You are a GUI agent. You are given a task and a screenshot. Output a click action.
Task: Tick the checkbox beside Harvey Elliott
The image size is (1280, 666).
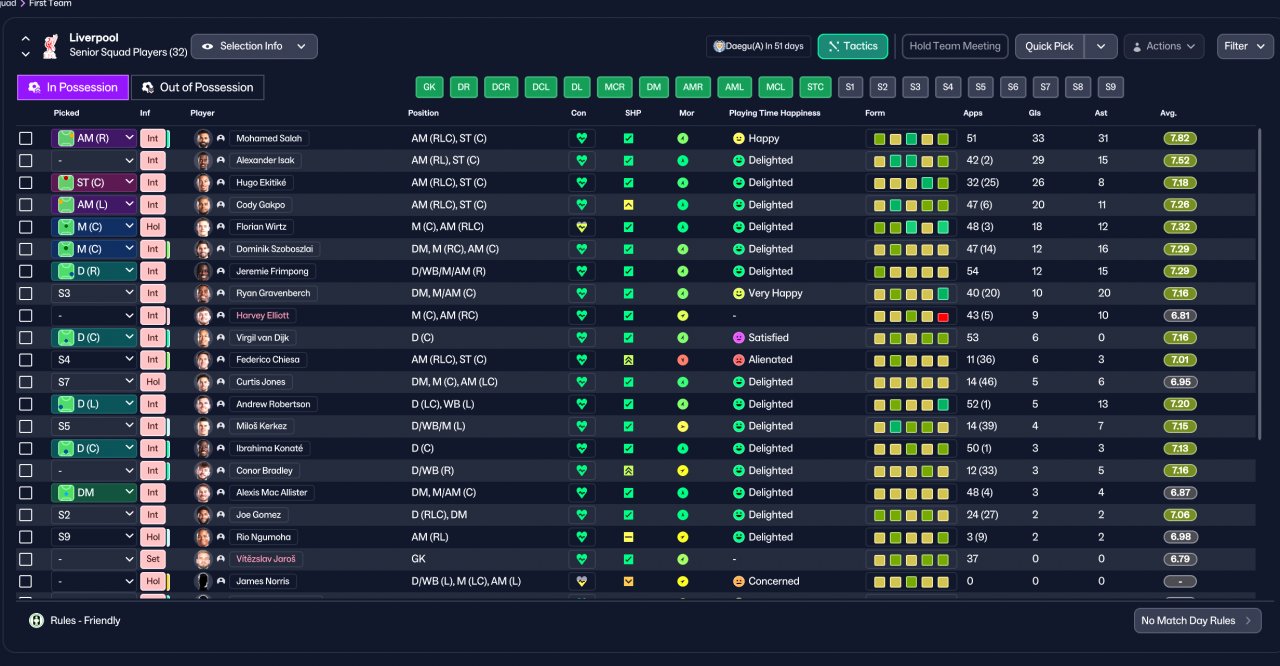tap(26, 316)
